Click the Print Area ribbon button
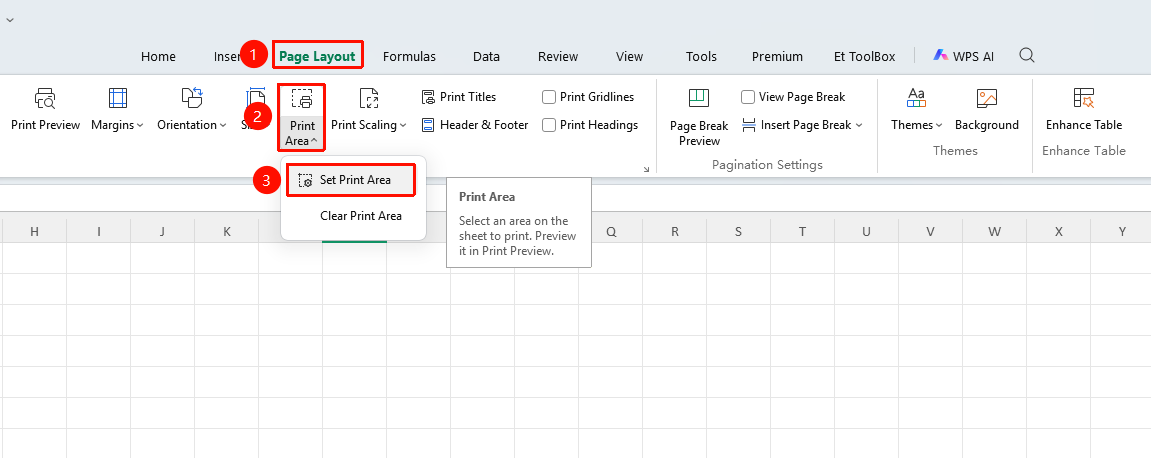This screenshot has height=458, width=1151. [x=302, y=117]
